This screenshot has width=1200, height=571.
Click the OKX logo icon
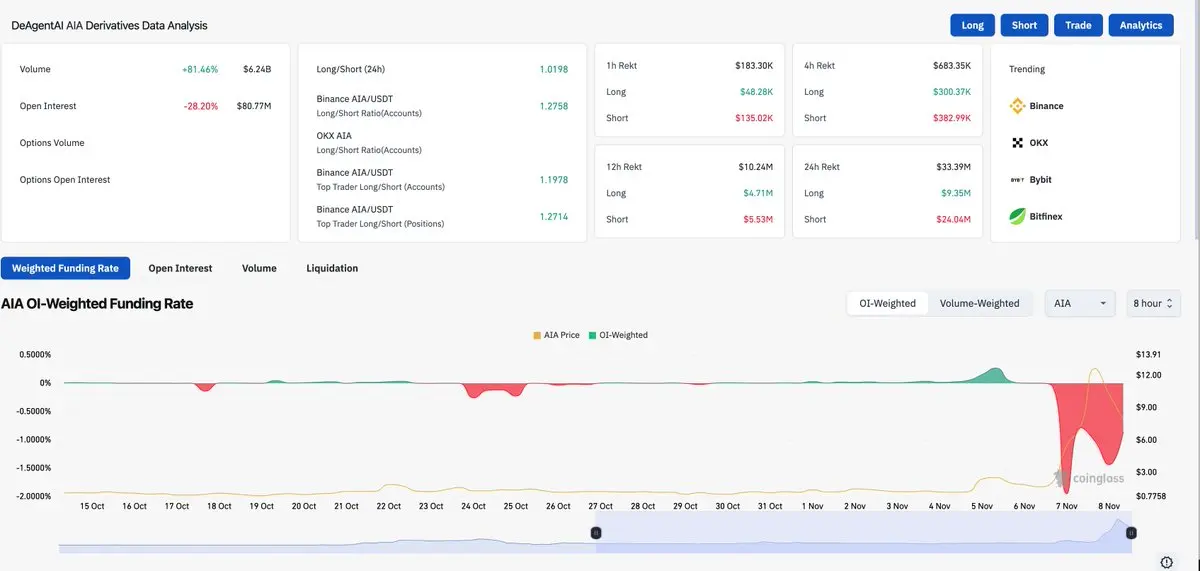1017,143
